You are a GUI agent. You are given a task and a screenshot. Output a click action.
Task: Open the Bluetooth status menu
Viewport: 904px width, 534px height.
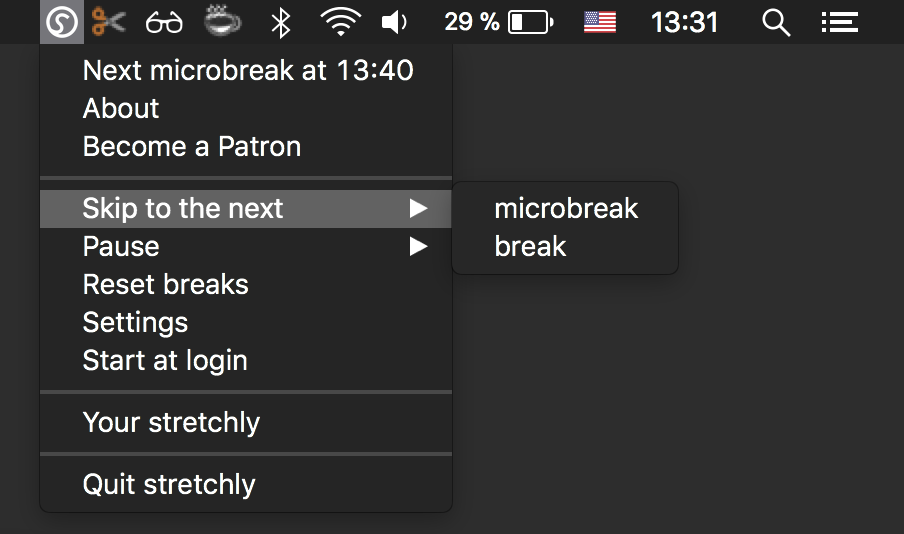click(x=281, y=23)
